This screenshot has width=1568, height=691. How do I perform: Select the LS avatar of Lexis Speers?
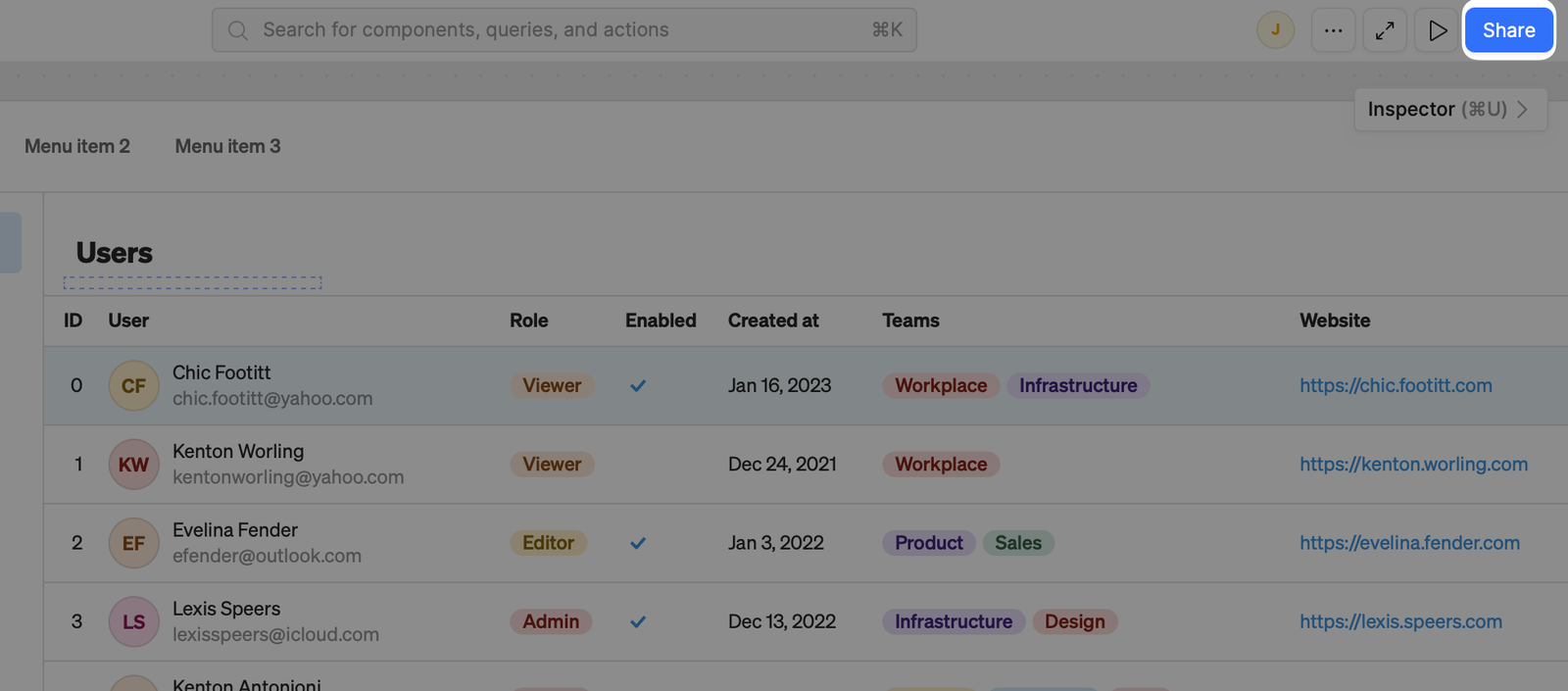(133, 621)
